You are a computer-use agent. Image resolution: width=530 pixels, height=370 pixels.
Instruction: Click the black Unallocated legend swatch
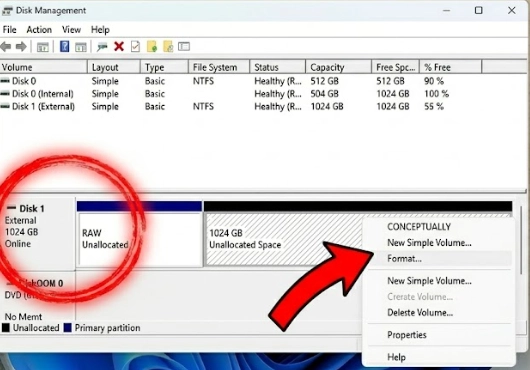pyautogui.click(x=6, y=328)
